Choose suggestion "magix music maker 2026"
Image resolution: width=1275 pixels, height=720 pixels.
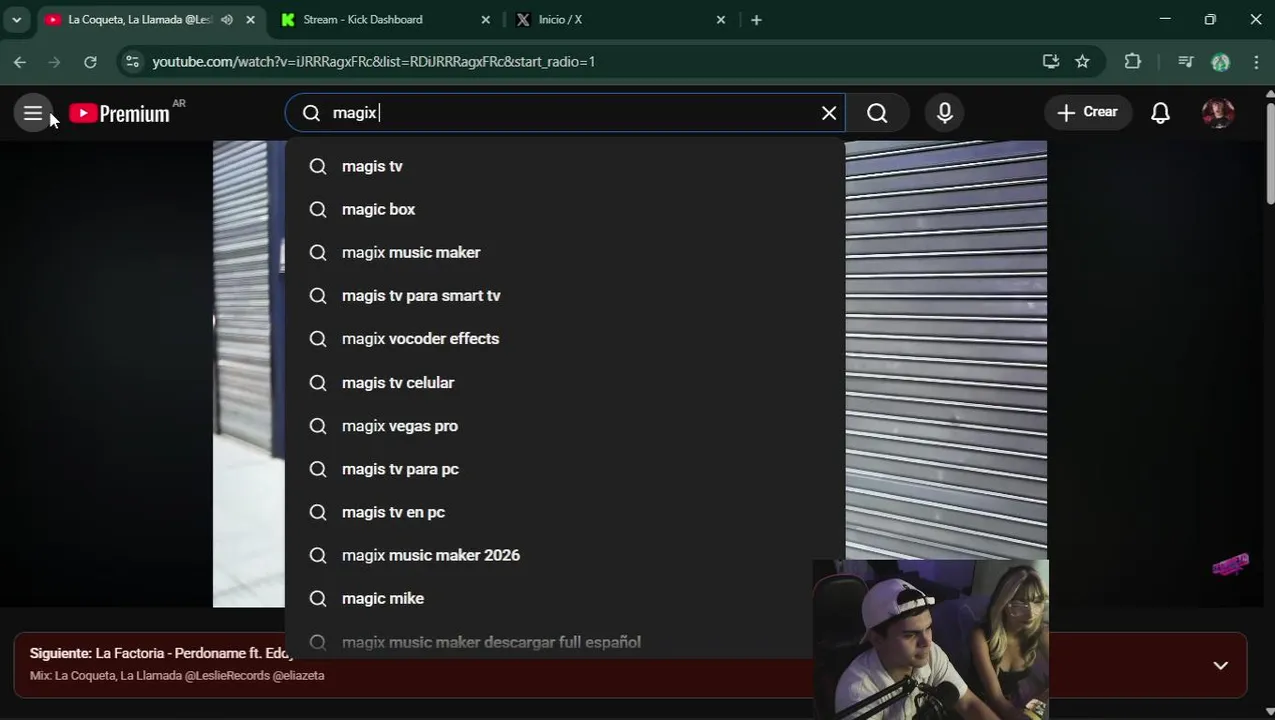(x=565, y=554)
